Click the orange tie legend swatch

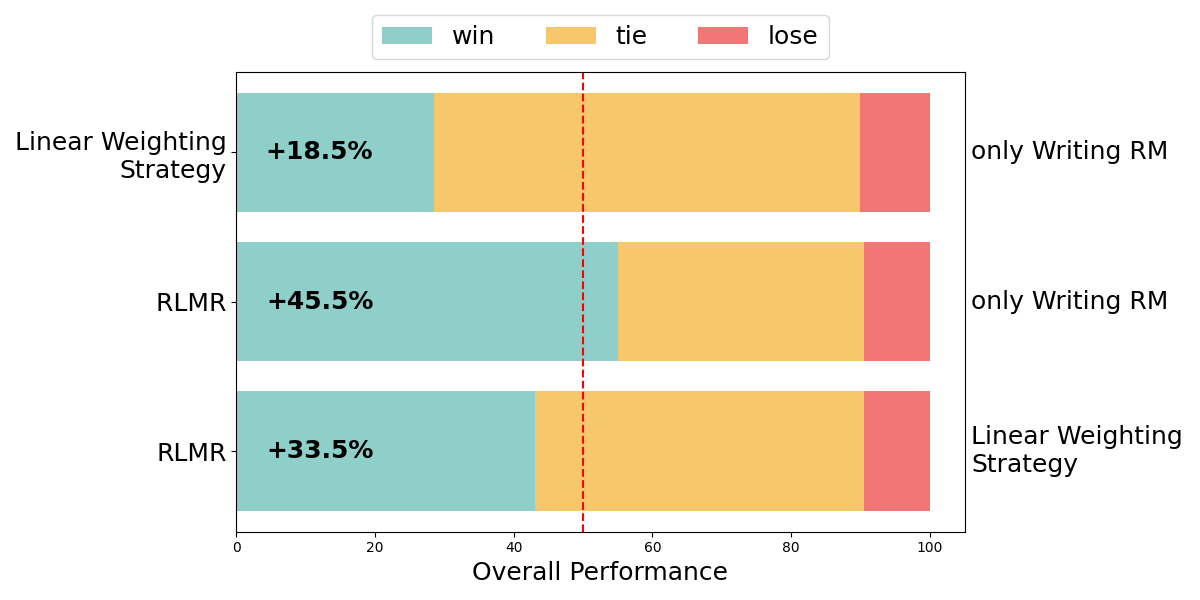pos(570,36)
